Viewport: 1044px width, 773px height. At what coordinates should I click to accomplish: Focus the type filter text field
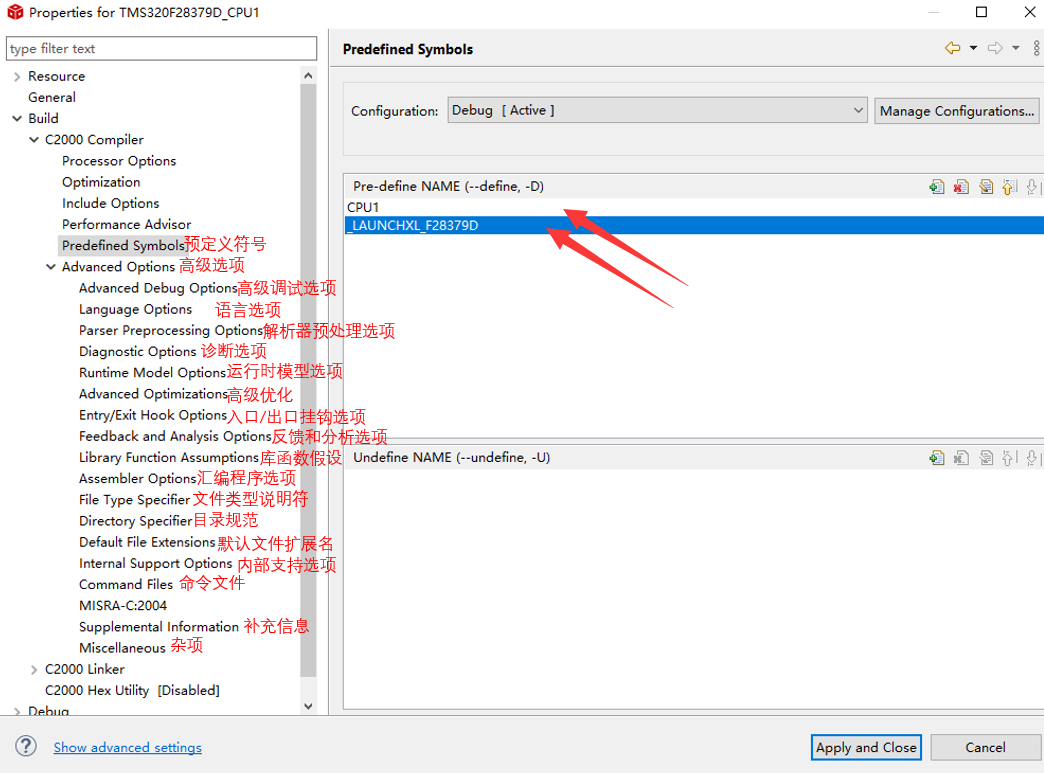coord(161,49)
